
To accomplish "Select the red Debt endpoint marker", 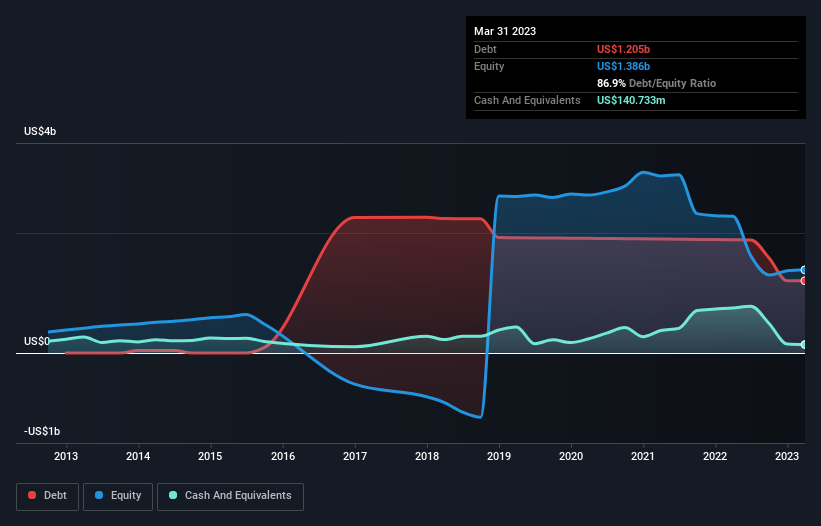I will click(x=804, y=281).
